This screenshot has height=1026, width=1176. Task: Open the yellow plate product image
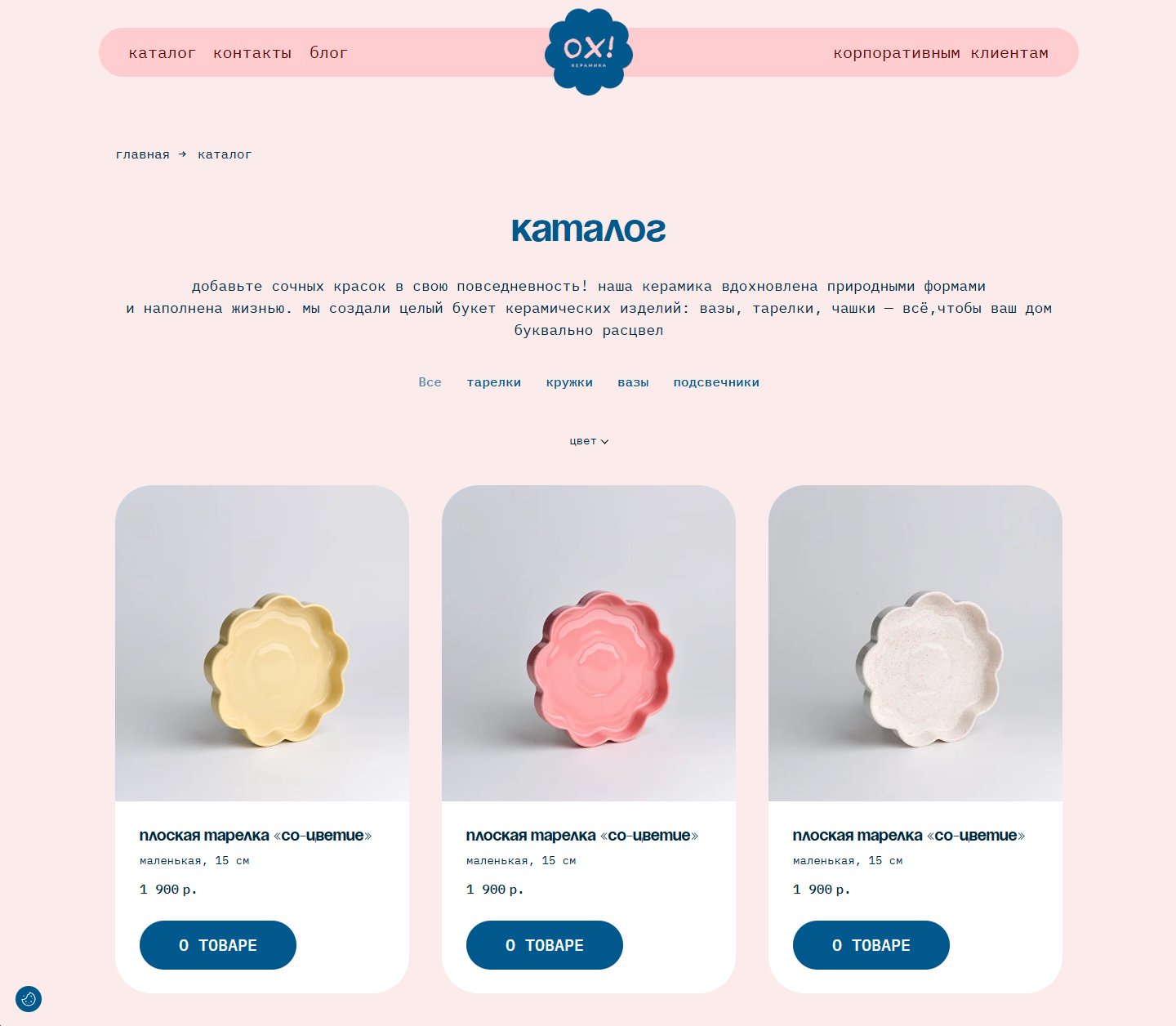tap(262, 643)
